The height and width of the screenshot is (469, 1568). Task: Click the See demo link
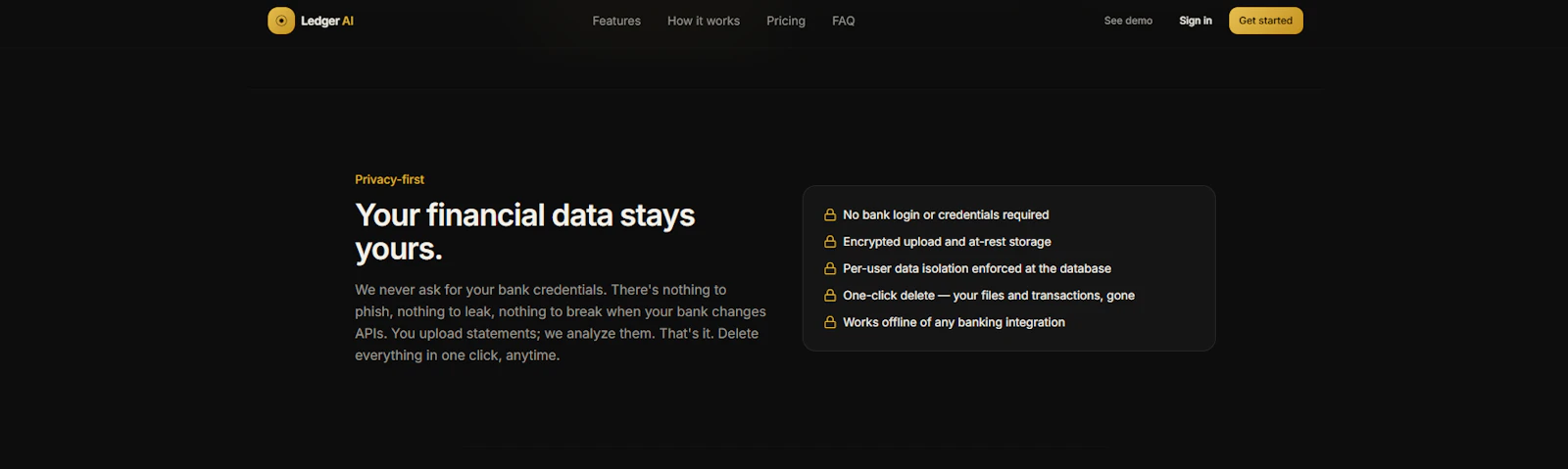pyautogui.click(x=1128, y=21)
